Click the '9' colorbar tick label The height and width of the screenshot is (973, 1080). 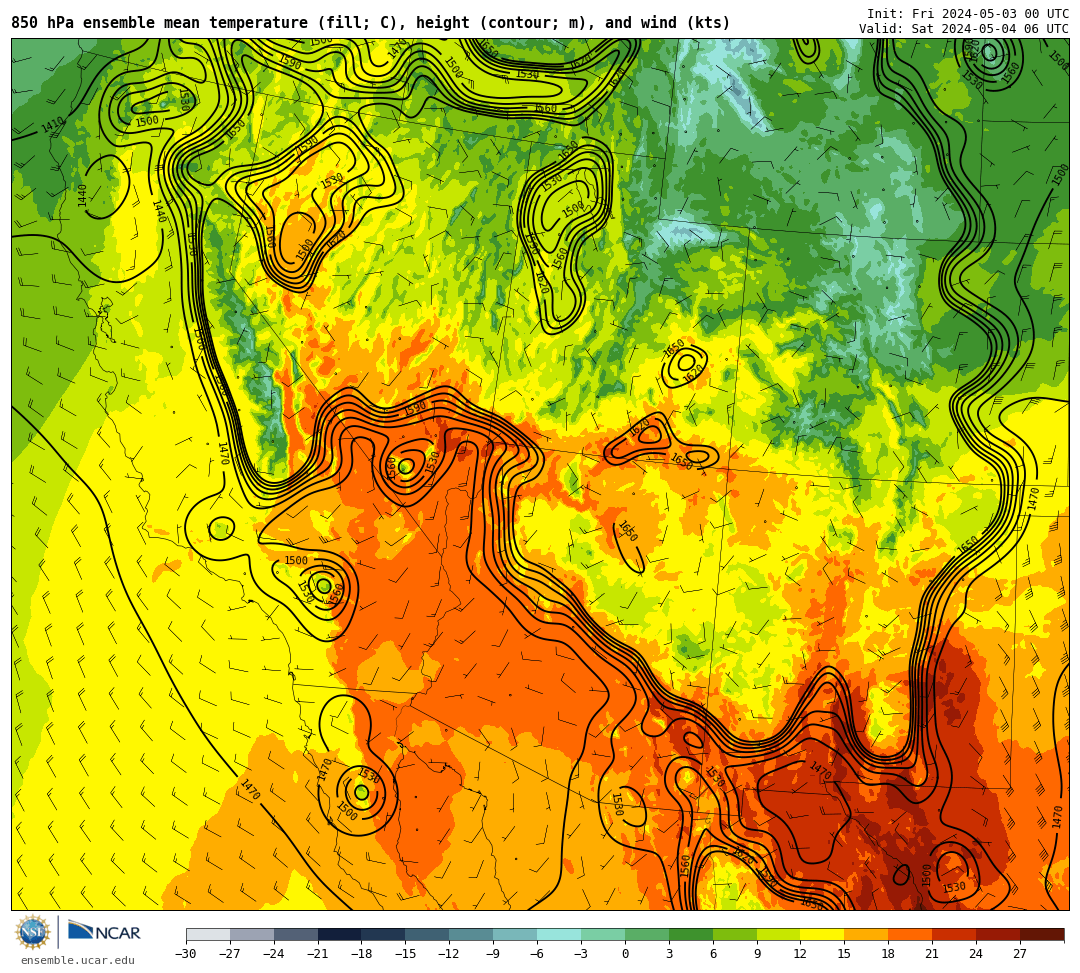[757, 954]
